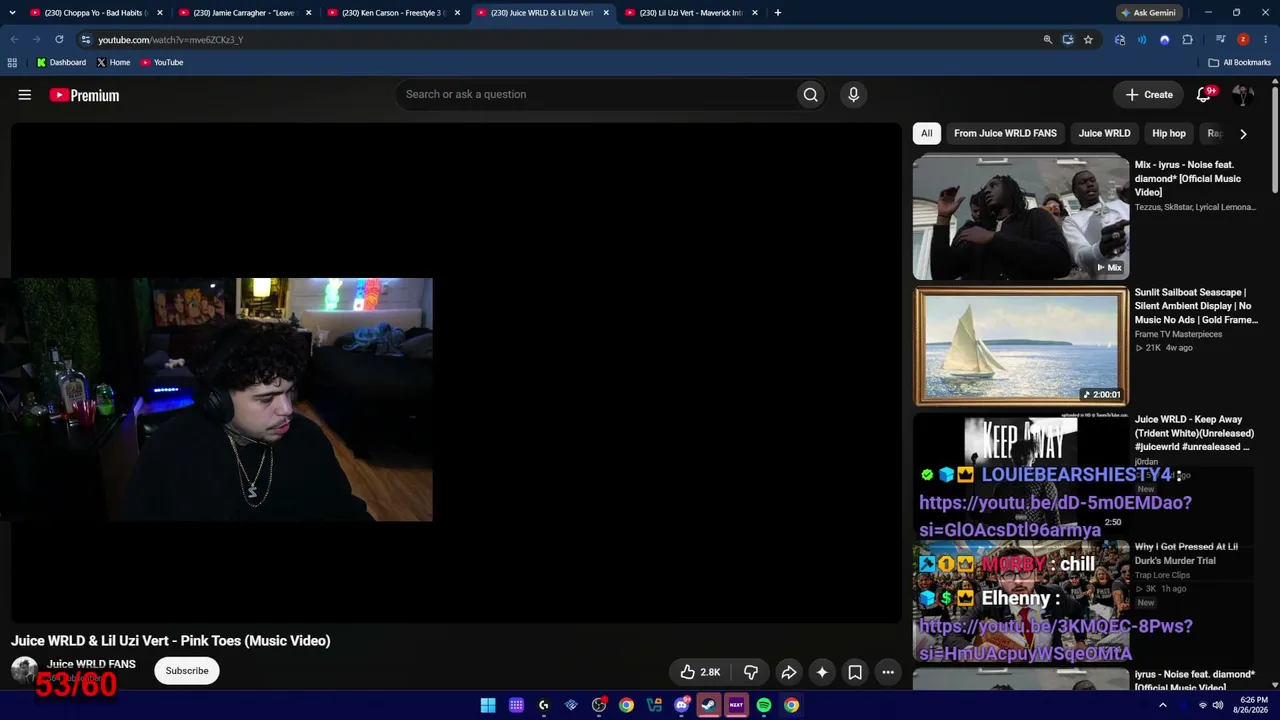Open Chrome media controls icon
The height and width of the screenshot is (720, 1280).
(x=1221, y=40)
